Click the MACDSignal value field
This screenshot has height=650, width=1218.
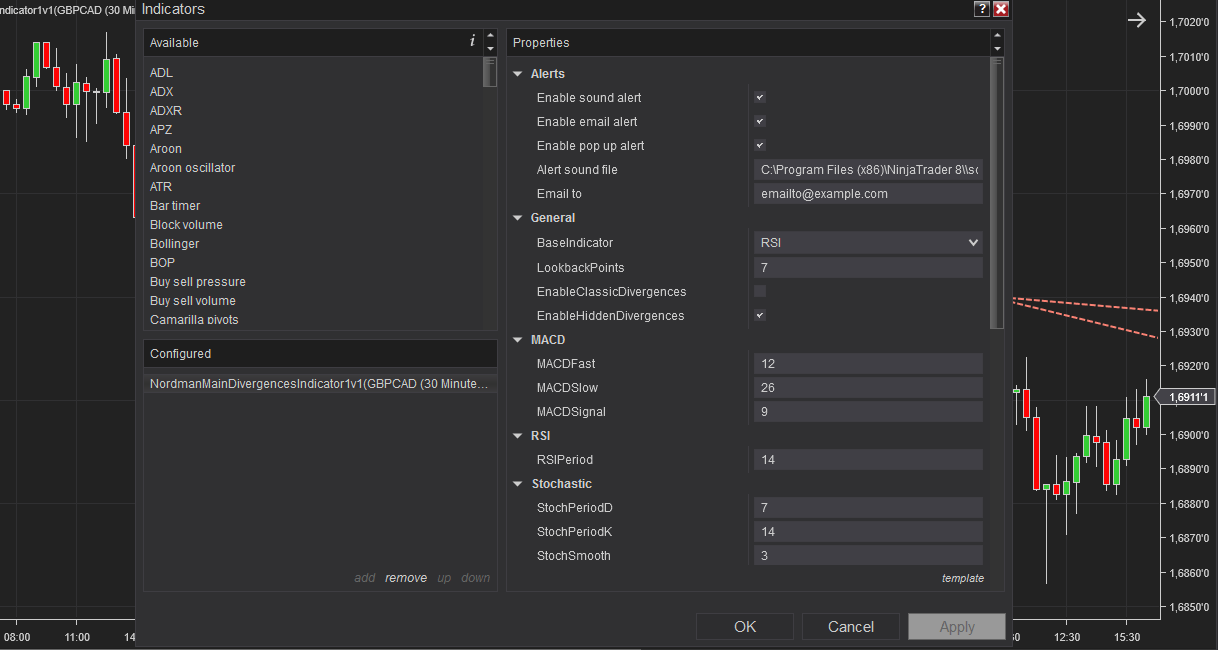click(868, 412)
